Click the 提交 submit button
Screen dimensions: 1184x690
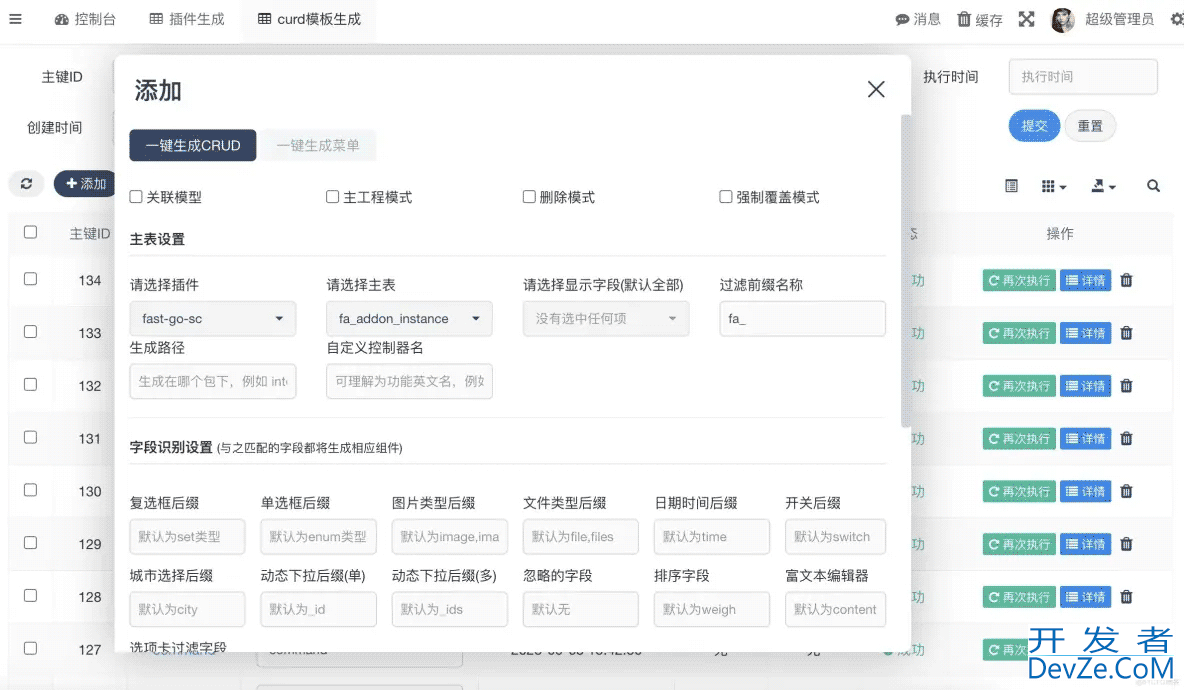(x=1034, y=126)
